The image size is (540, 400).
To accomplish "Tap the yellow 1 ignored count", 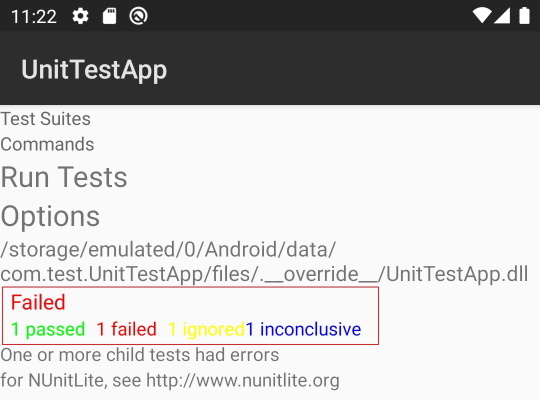I will [206, 329].
